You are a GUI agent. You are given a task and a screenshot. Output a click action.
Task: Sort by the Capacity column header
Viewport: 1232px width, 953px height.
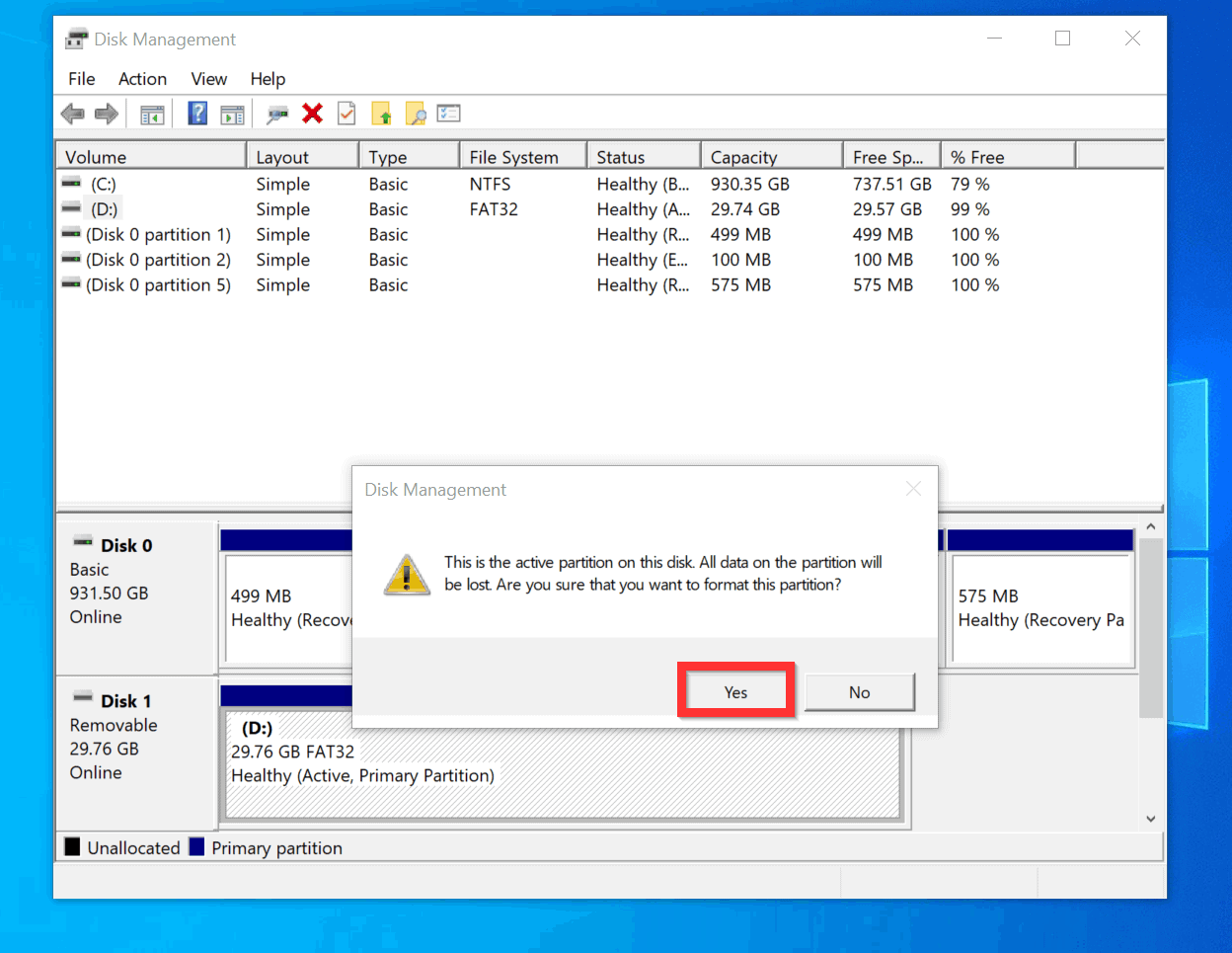pyautogui.click(x=771, y=155)
